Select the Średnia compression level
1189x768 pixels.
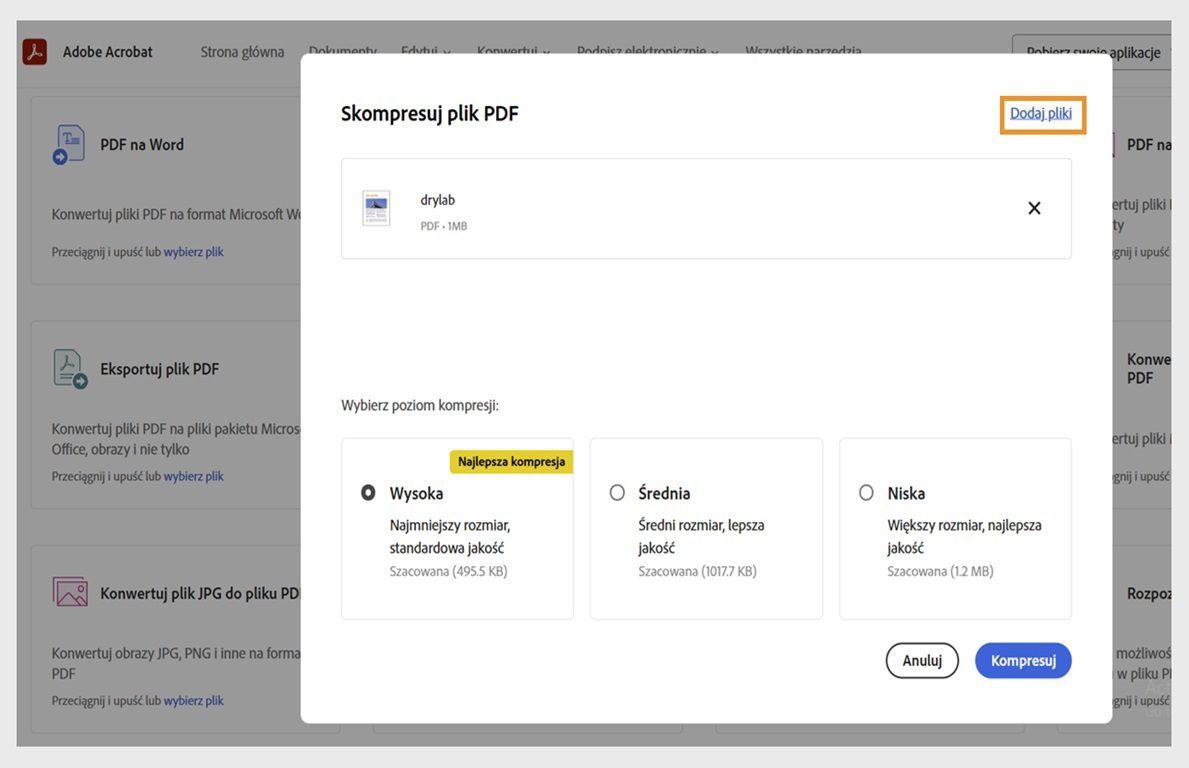617,493
